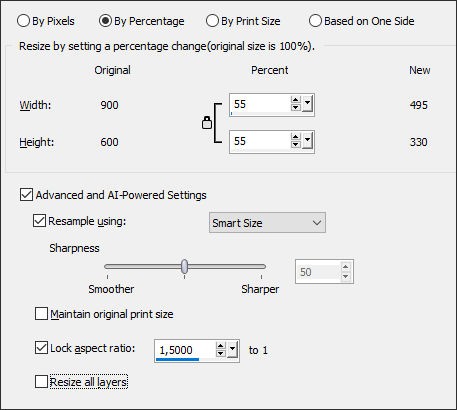This screenshot has height=410, width=457.
Task: Click the Sharpness slider handle
Action: [x=184, y=266]
